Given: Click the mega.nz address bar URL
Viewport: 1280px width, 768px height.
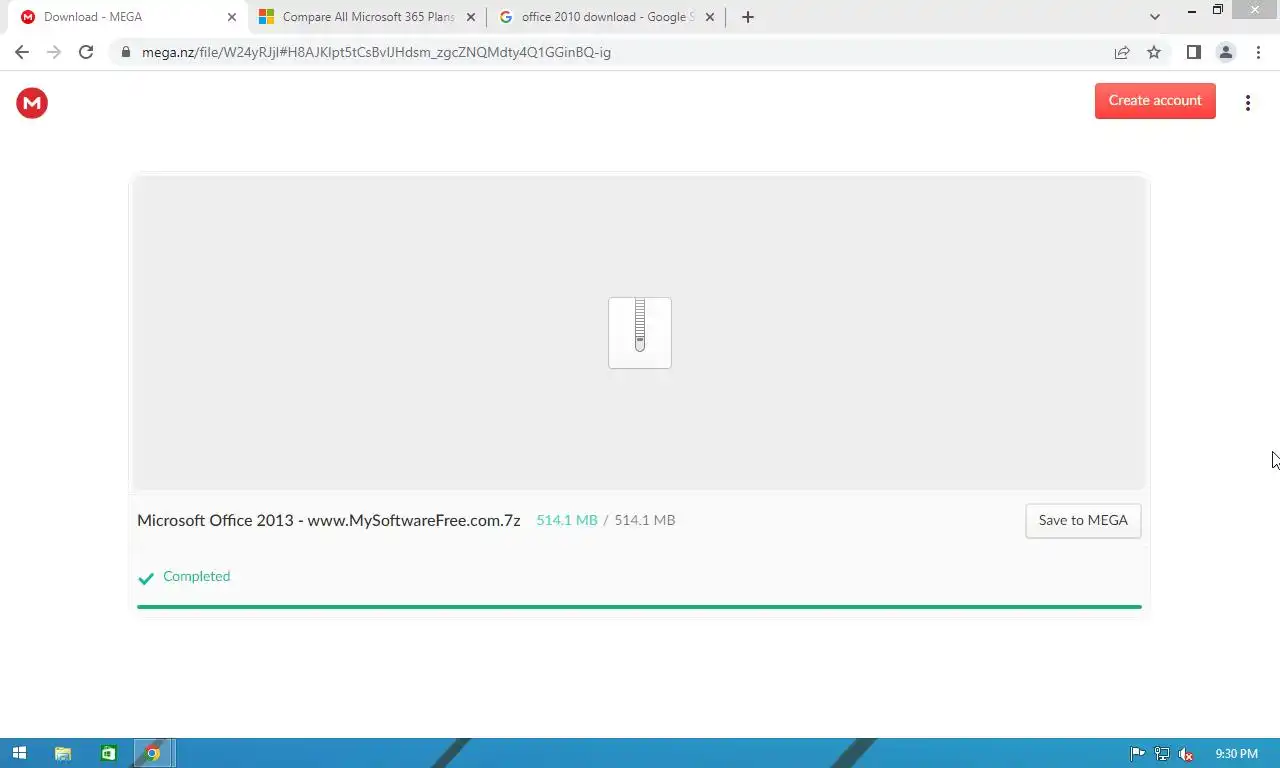Looking at the screenshot, I should coord(376,52).
